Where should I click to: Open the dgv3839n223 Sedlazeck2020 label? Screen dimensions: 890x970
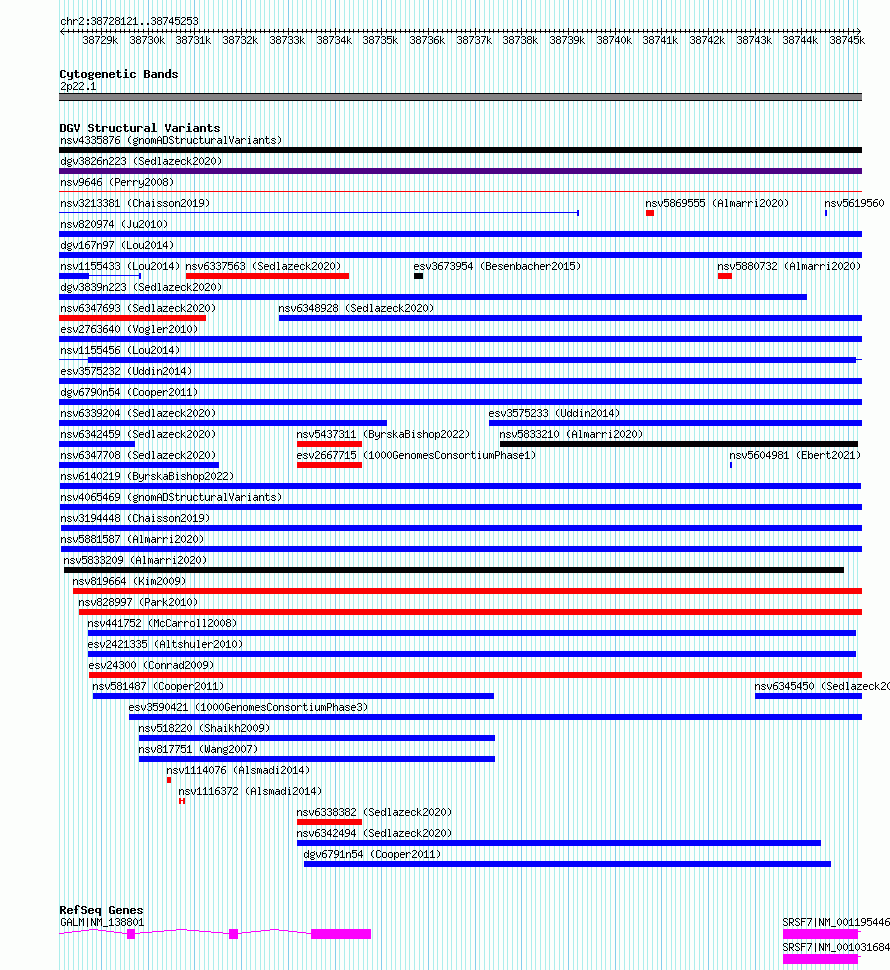(141, 288)
